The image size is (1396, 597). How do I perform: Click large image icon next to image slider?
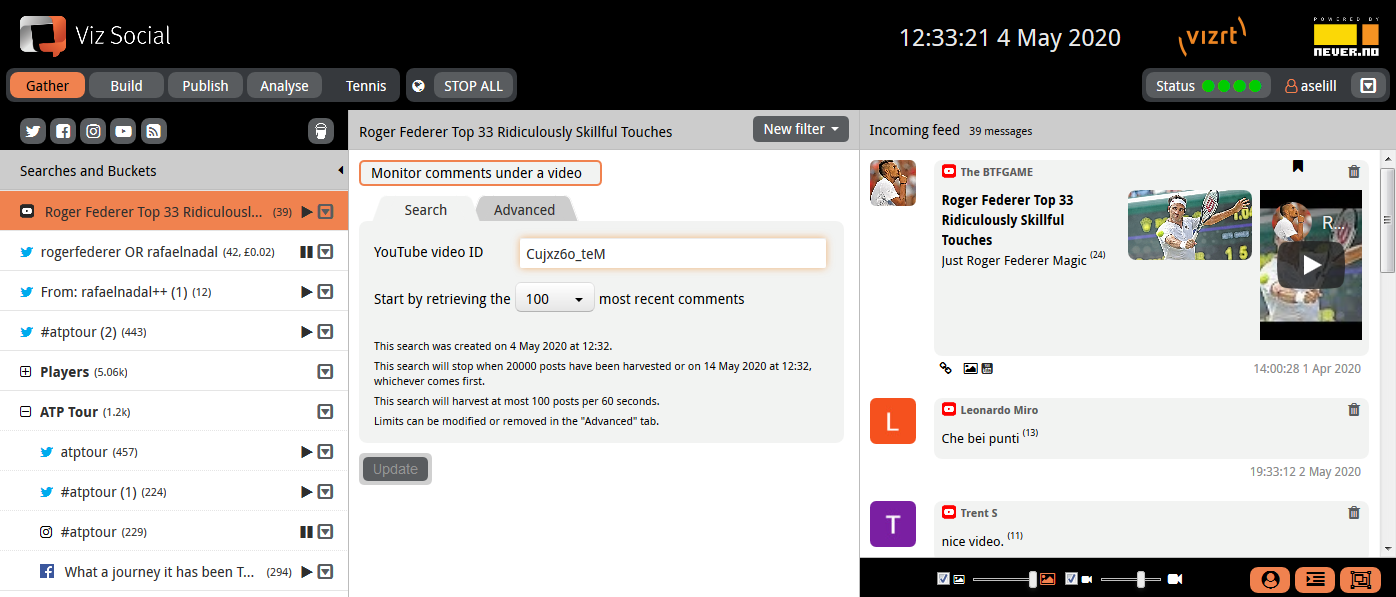tap(1048, 579)
